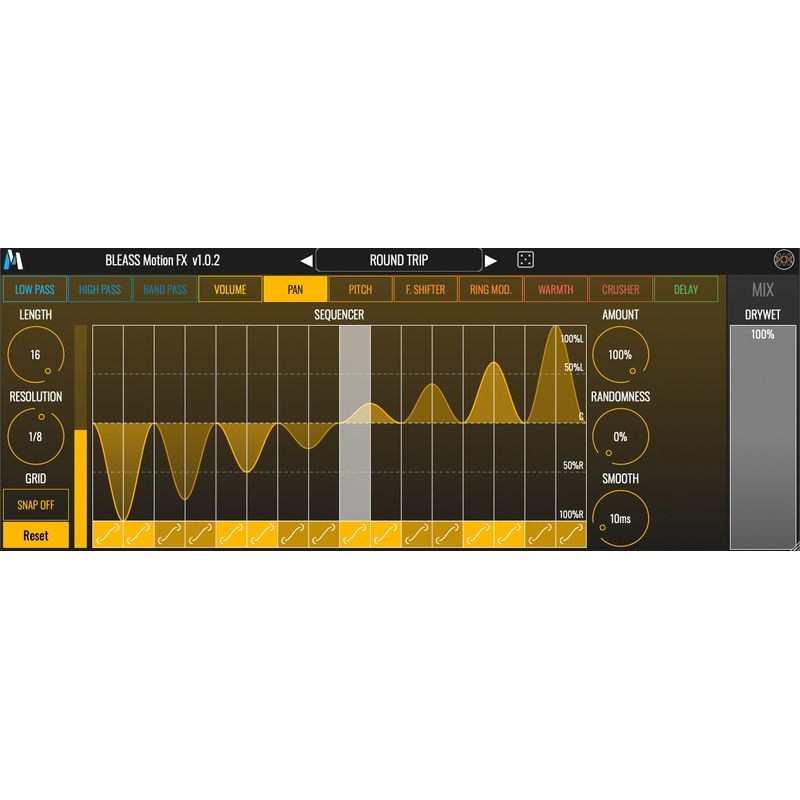Screen dimensions: 800x800
Task: Open the RESOLUTION selector showing 1/8
Action: pyautogui.click(x=35, y=437)
